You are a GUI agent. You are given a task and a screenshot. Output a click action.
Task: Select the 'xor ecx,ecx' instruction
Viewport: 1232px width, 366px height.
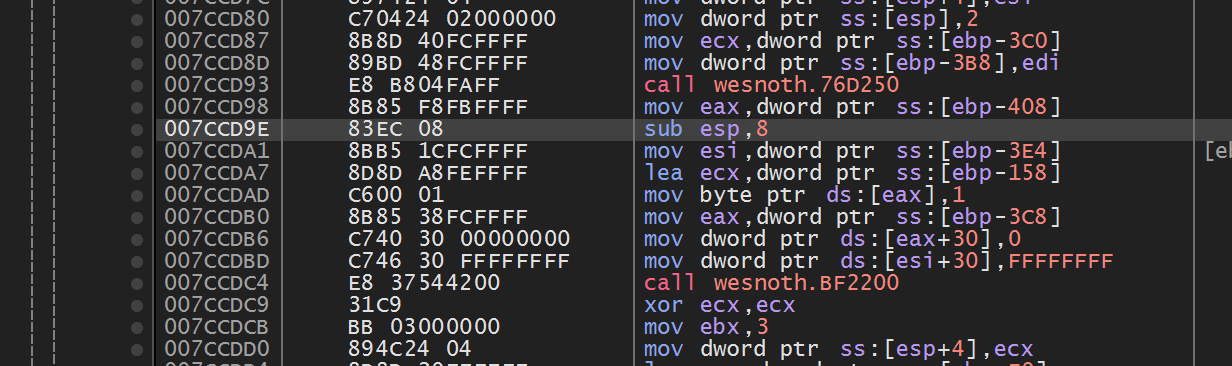[x=720, y=305]
